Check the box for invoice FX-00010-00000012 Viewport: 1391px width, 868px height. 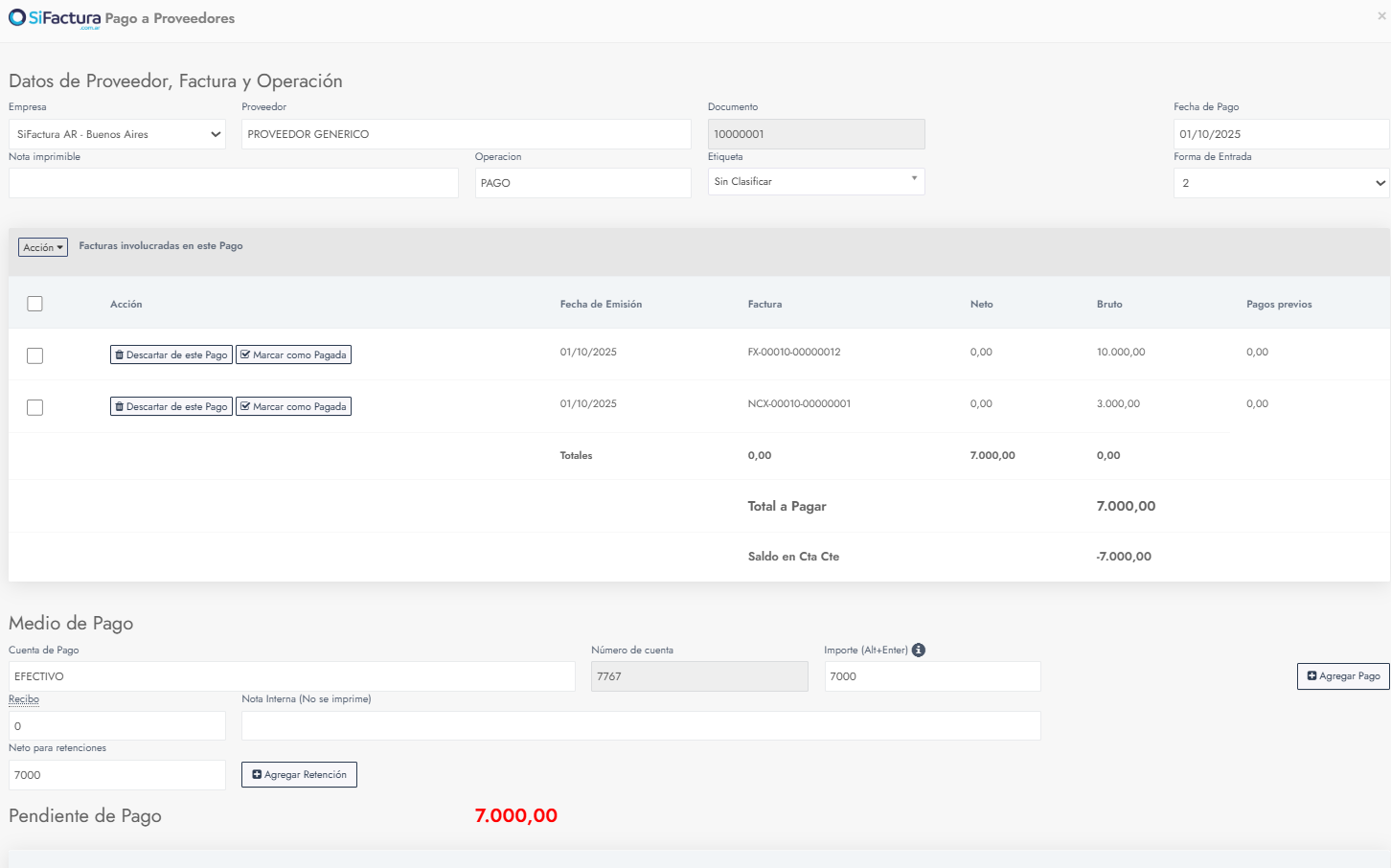pos(35,355)
